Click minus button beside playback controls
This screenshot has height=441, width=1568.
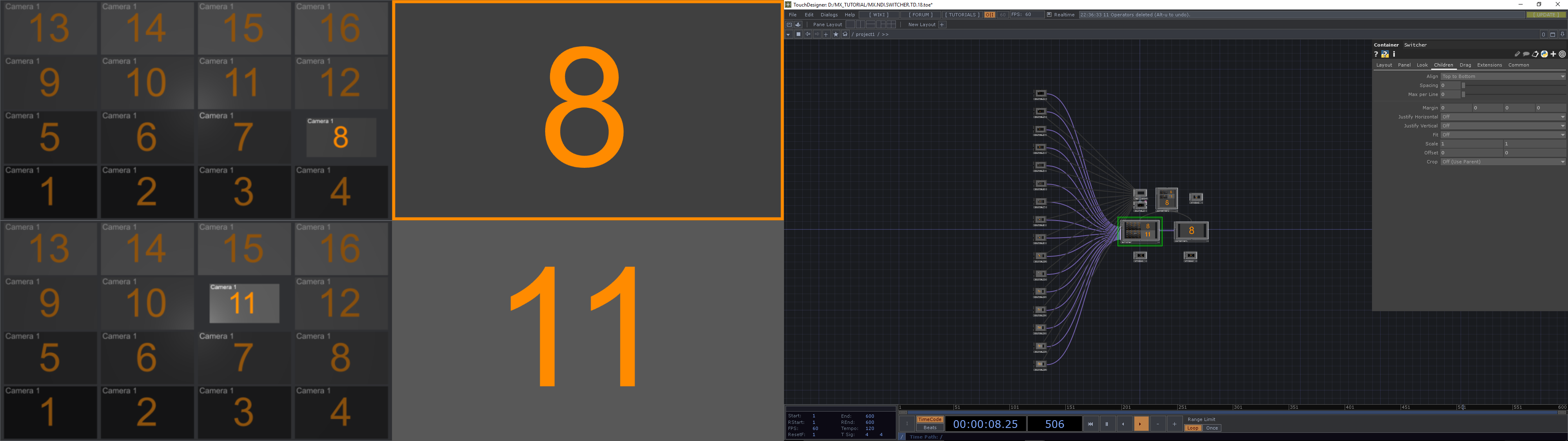[x=1158, y=424]
